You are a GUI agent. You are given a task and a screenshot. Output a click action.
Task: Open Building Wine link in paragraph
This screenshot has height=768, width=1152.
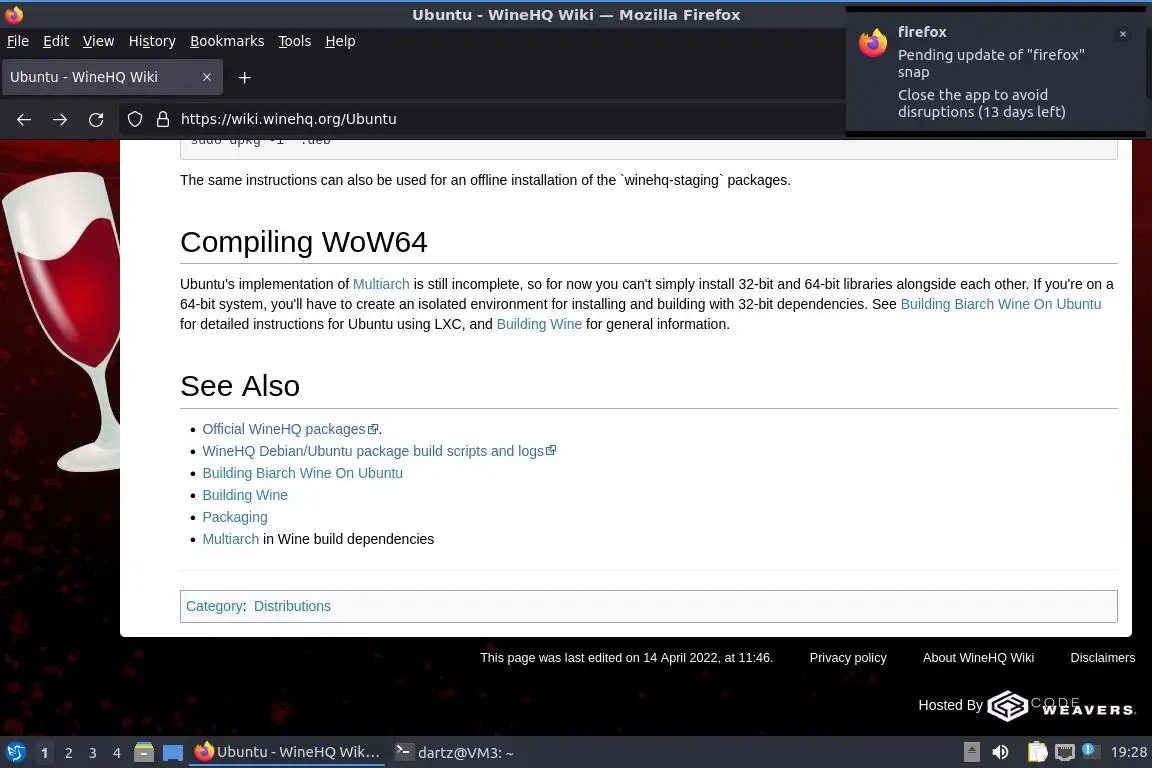[x=539, y=323]
